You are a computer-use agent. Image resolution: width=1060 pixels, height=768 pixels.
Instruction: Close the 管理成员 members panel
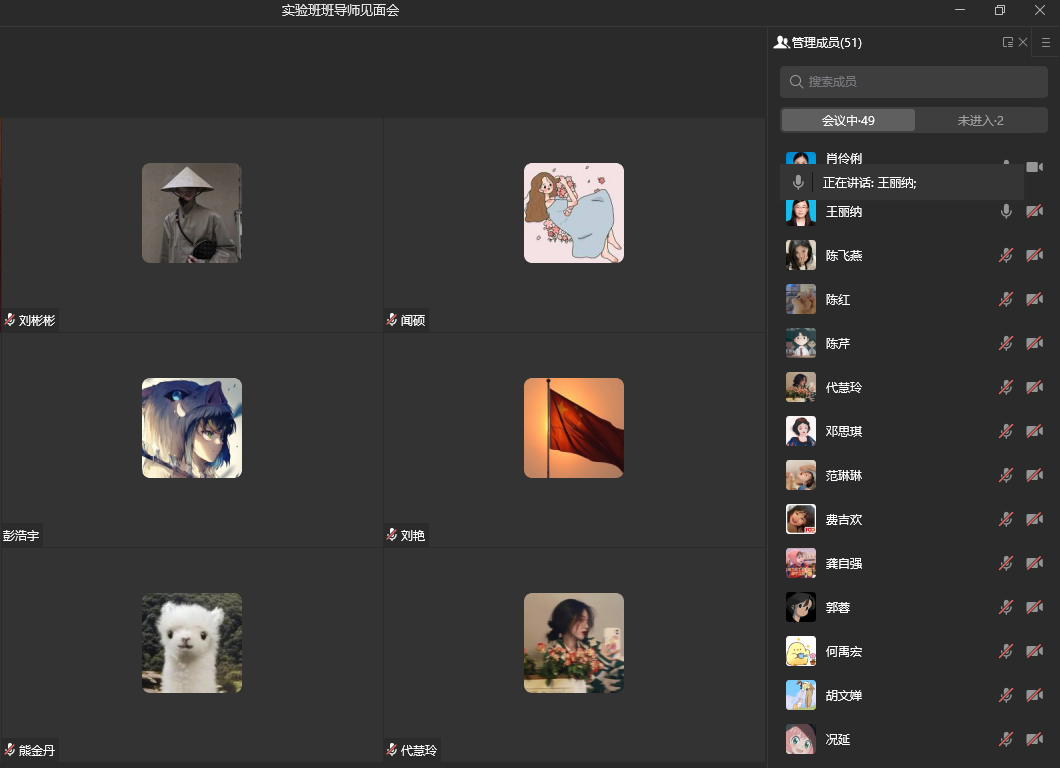[x=1023, y=42]
